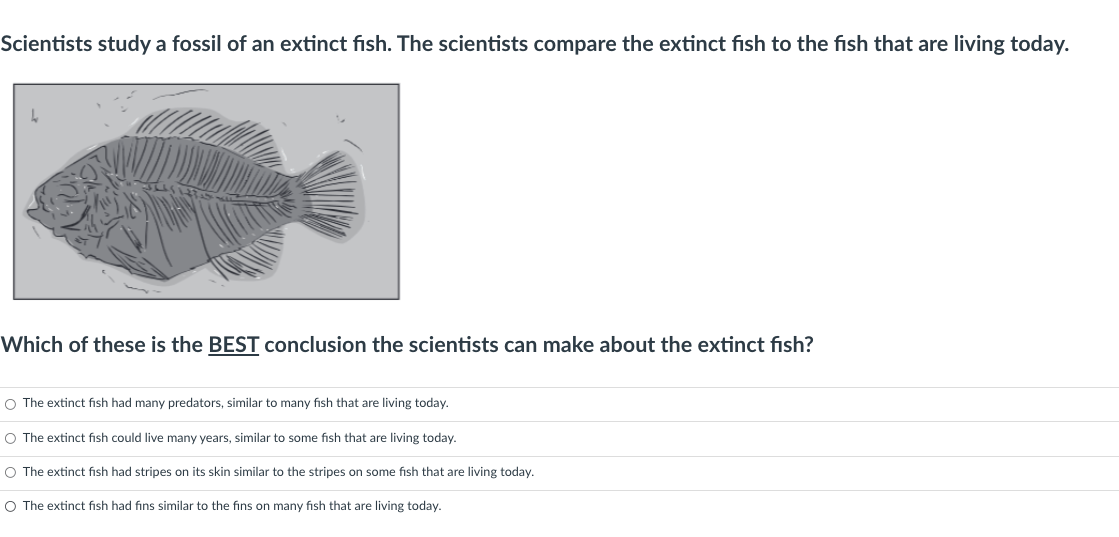Image resolution: width=1119 pixels, height=537 pixels.
Task: Click the answer text about fins similar today
Action: coord(232,506)
